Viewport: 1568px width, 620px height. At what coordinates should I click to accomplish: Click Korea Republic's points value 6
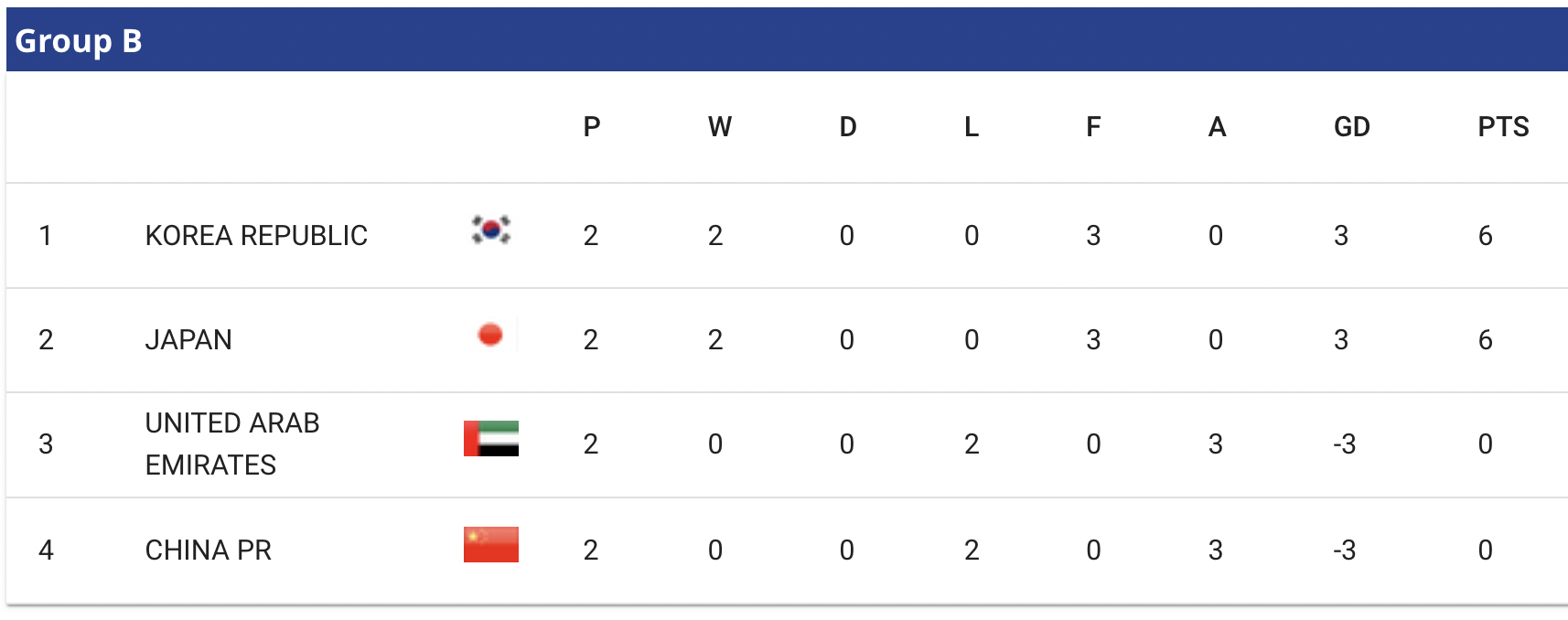[x=1486, y=236]
